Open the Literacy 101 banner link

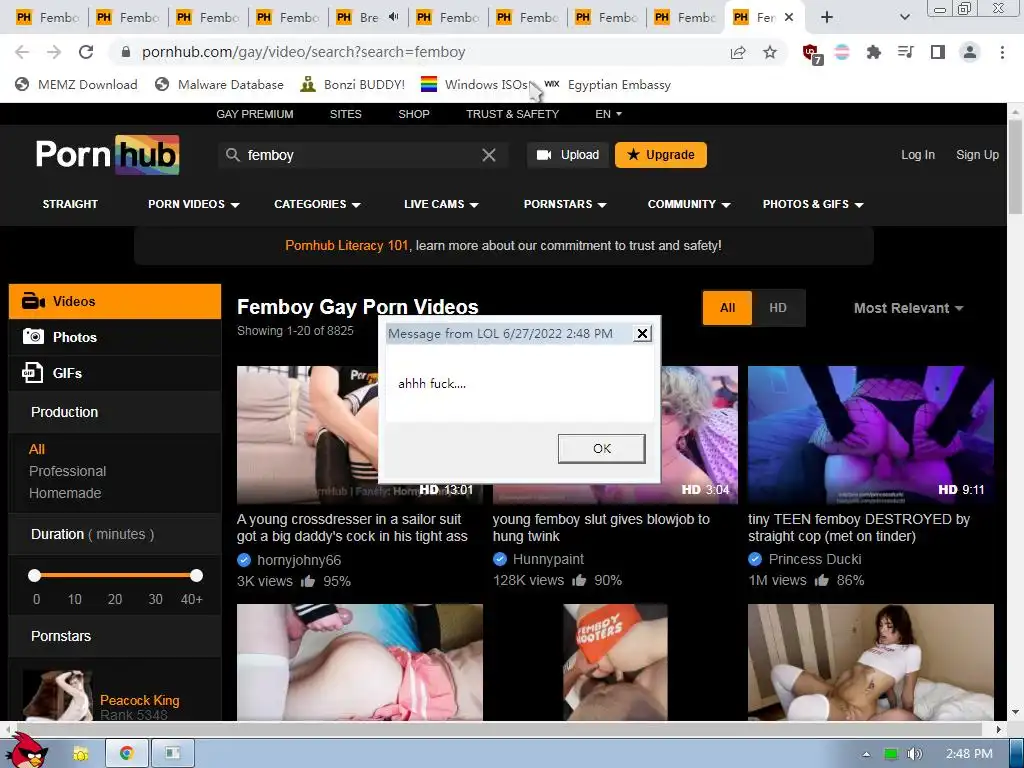click(346, 246)
